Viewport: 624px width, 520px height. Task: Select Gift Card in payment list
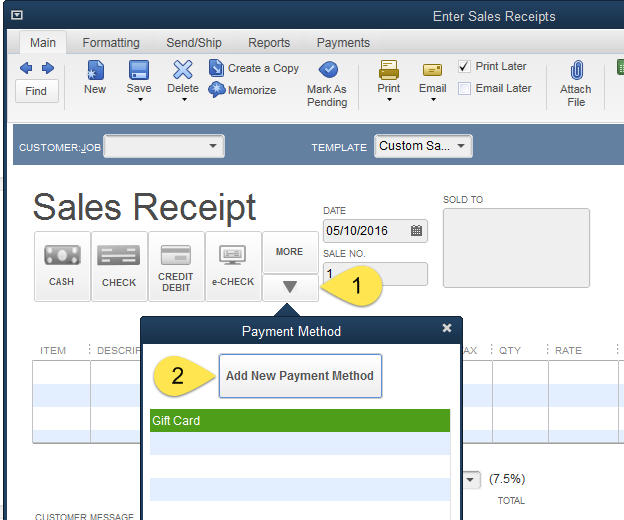click(x=300, y=421)
